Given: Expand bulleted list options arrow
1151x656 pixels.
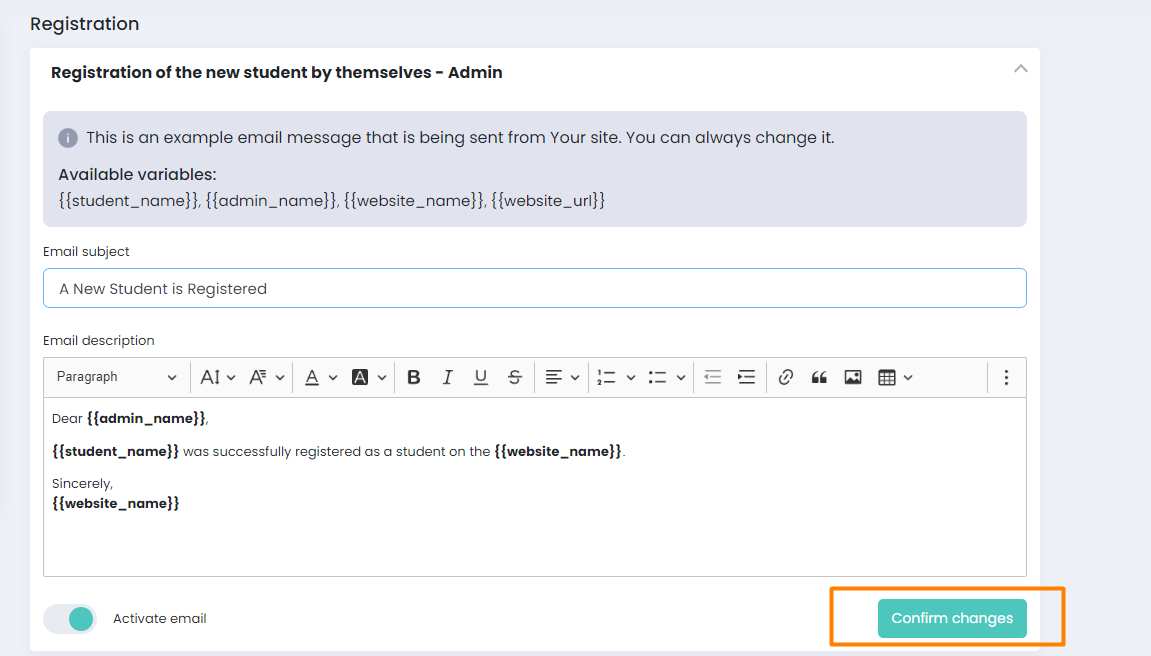Looking at the screenshot, I should click(681, 378).
